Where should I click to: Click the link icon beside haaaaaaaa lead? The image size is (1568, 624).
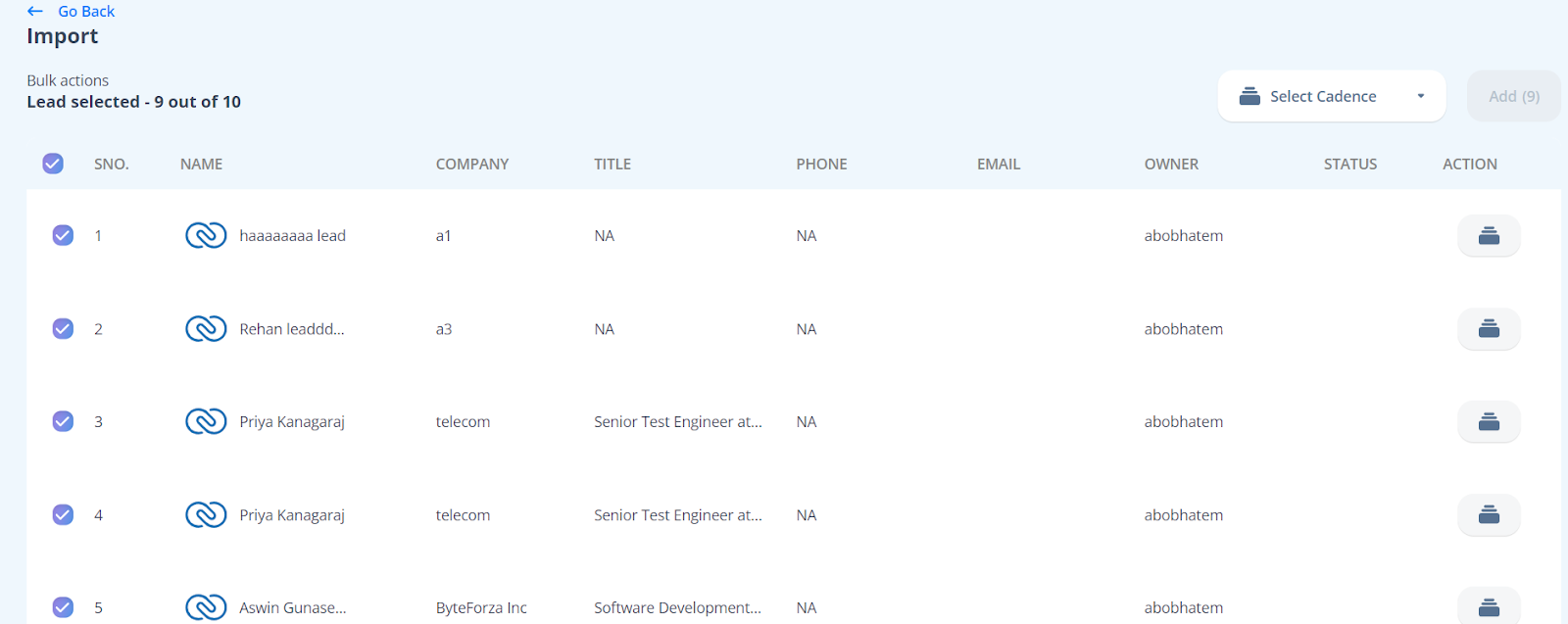tap(206, 236)
